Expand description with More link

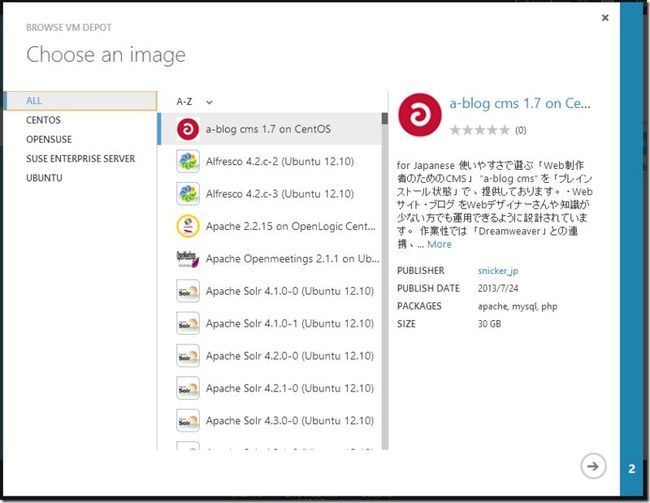tap(439, 244)
